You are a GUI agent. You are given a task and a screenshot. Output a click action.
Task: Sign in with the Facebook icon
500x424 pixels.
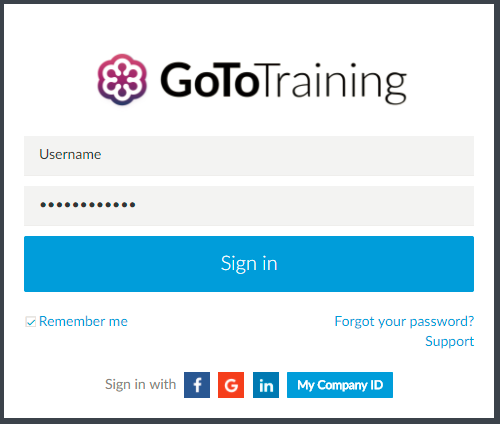click(197, 385)
